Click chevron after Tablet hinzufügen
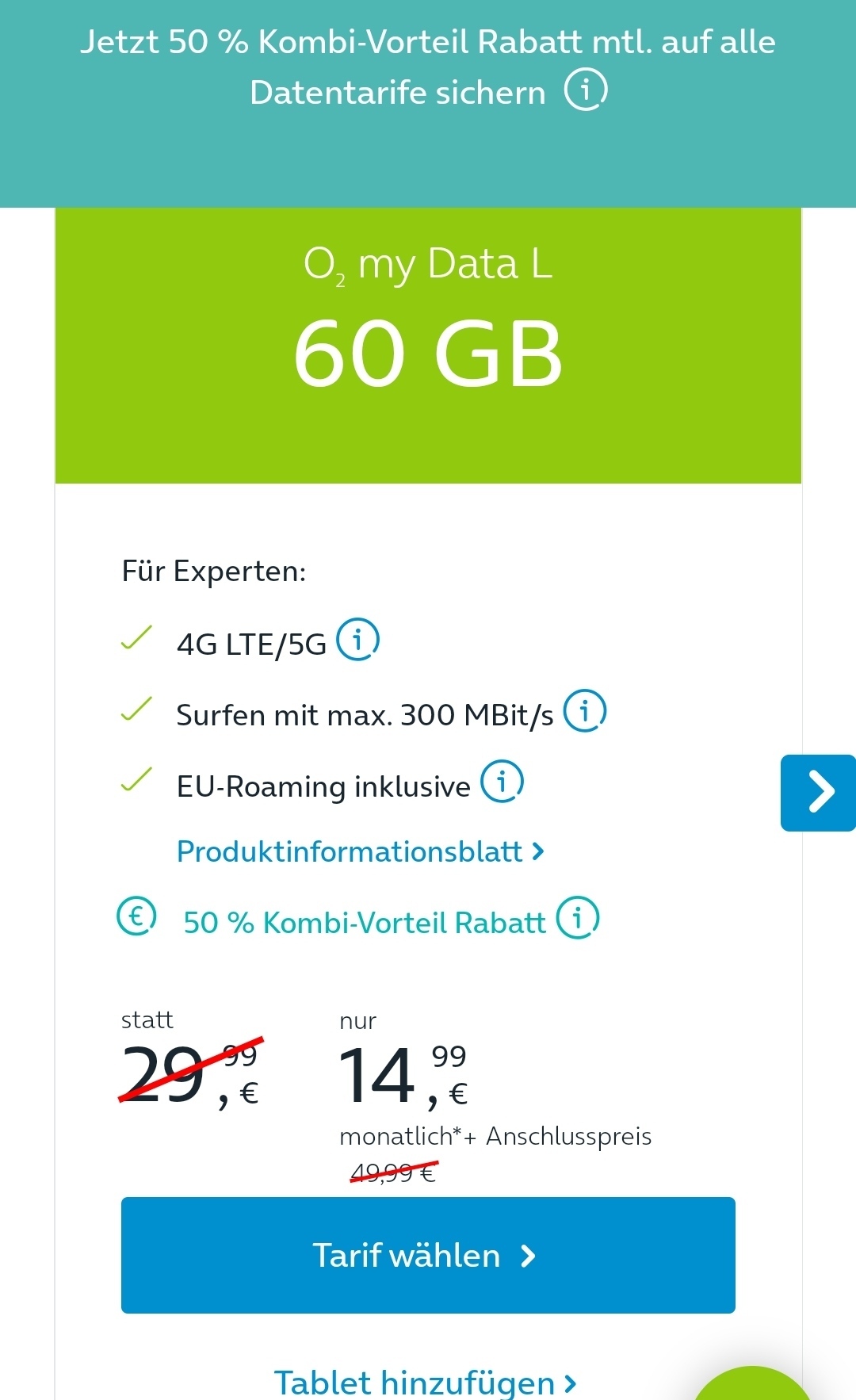856x1400 pixels. tap(570, 1384)
